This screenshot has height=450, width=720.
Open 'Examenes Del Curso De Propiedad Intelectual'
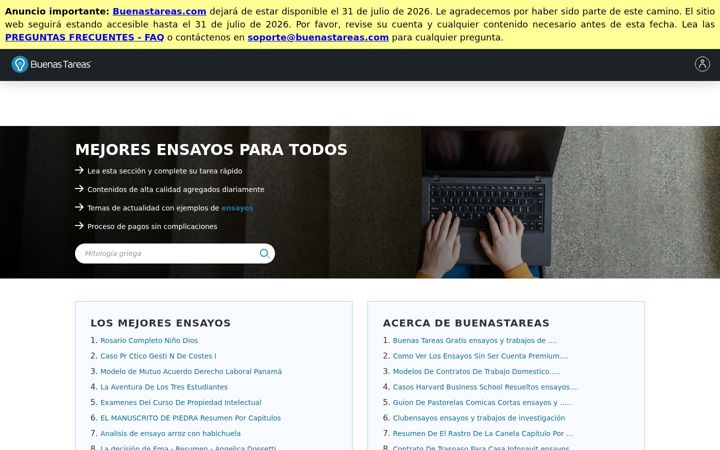click(181, 403)
